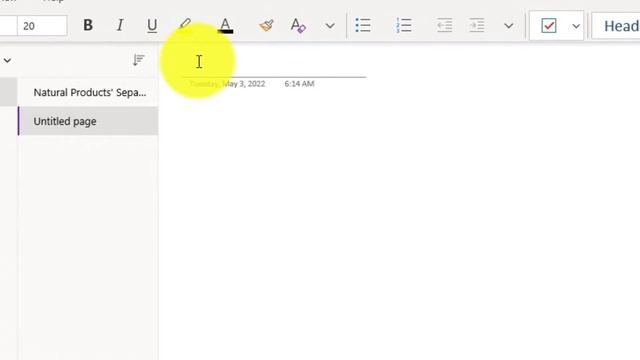
Task: Activate the Format Painter brush
Action: 266,25
